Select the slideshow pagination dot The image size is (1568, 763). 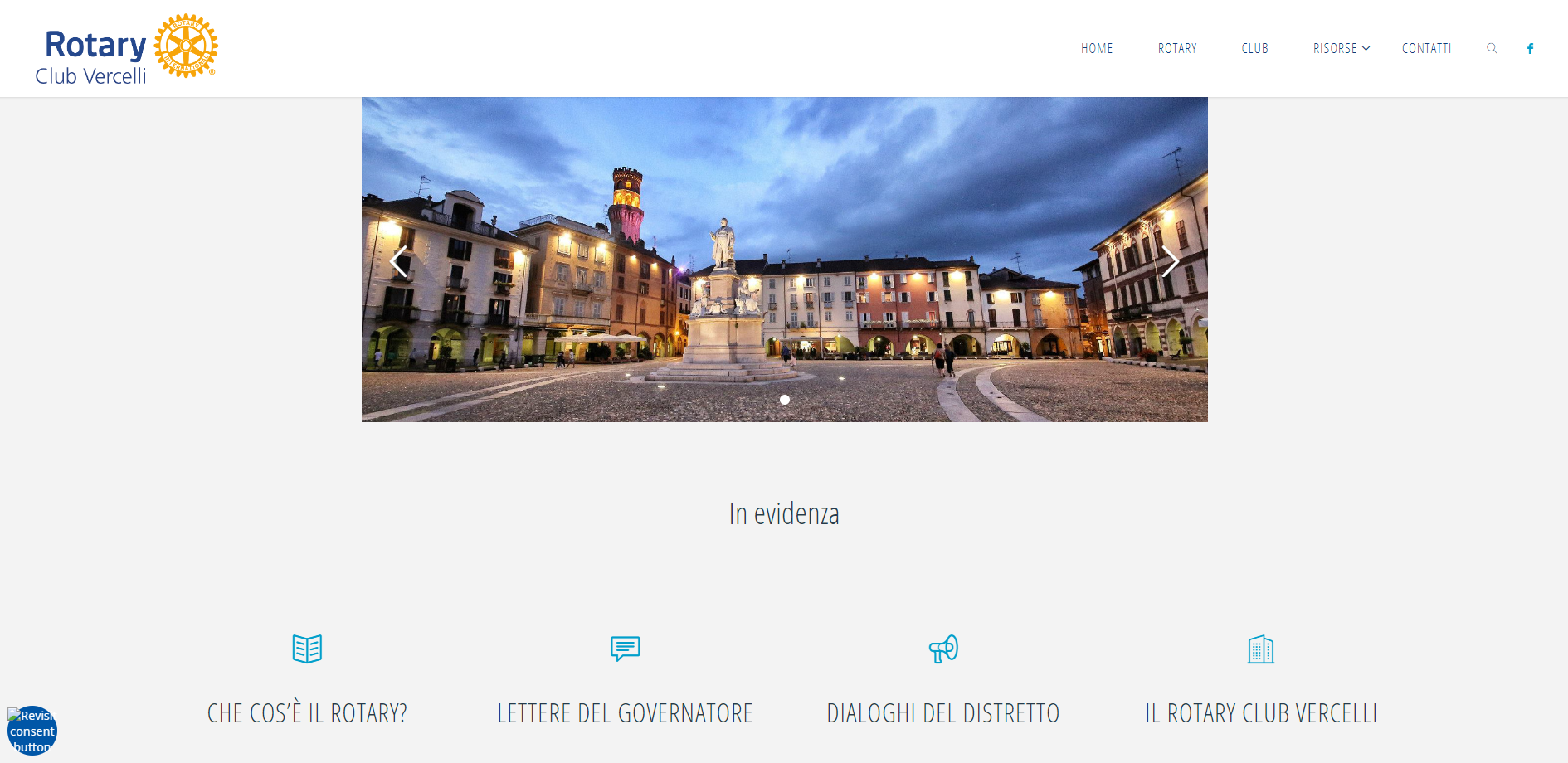(785, 400)
